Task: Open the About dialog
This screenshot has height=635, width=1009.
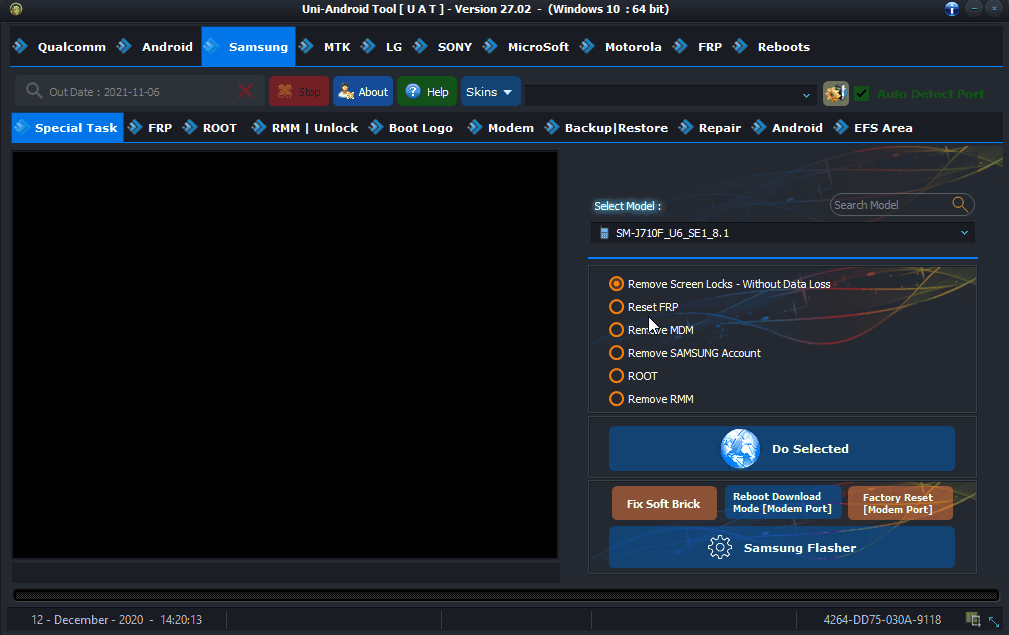Action: (x=363, y=91)
